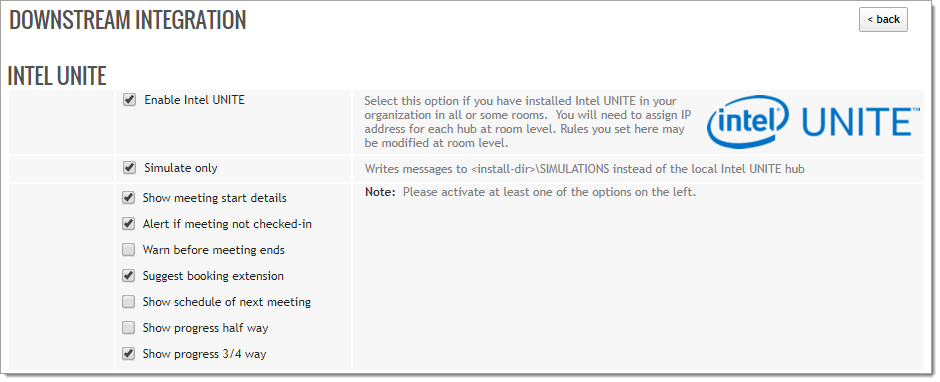Check the Show progress half way box
The width and height of the screenshot is (940, 382).
click(128, 328)
